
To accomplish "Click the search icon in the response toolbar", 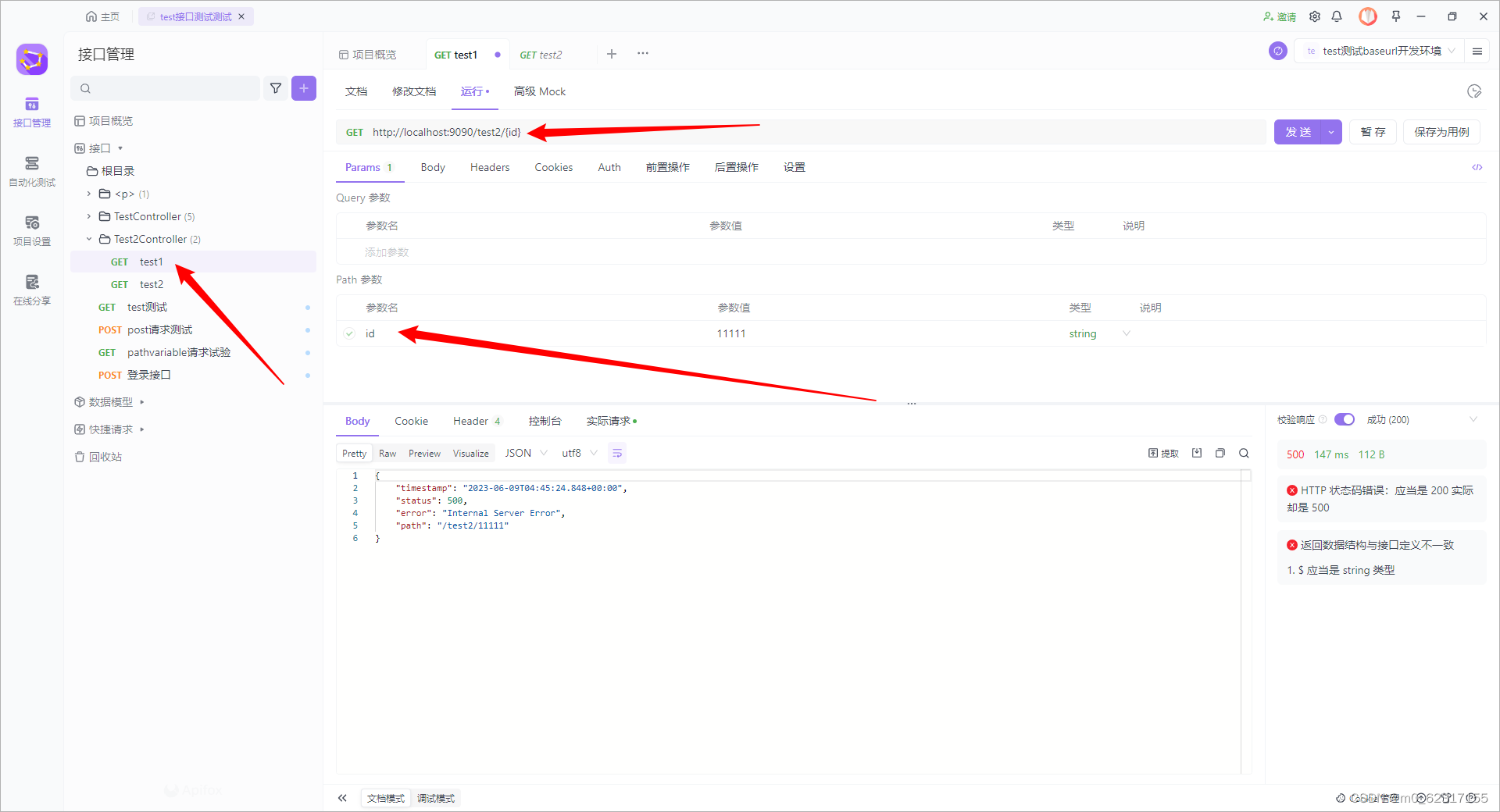I will (x=1244, y=453).
